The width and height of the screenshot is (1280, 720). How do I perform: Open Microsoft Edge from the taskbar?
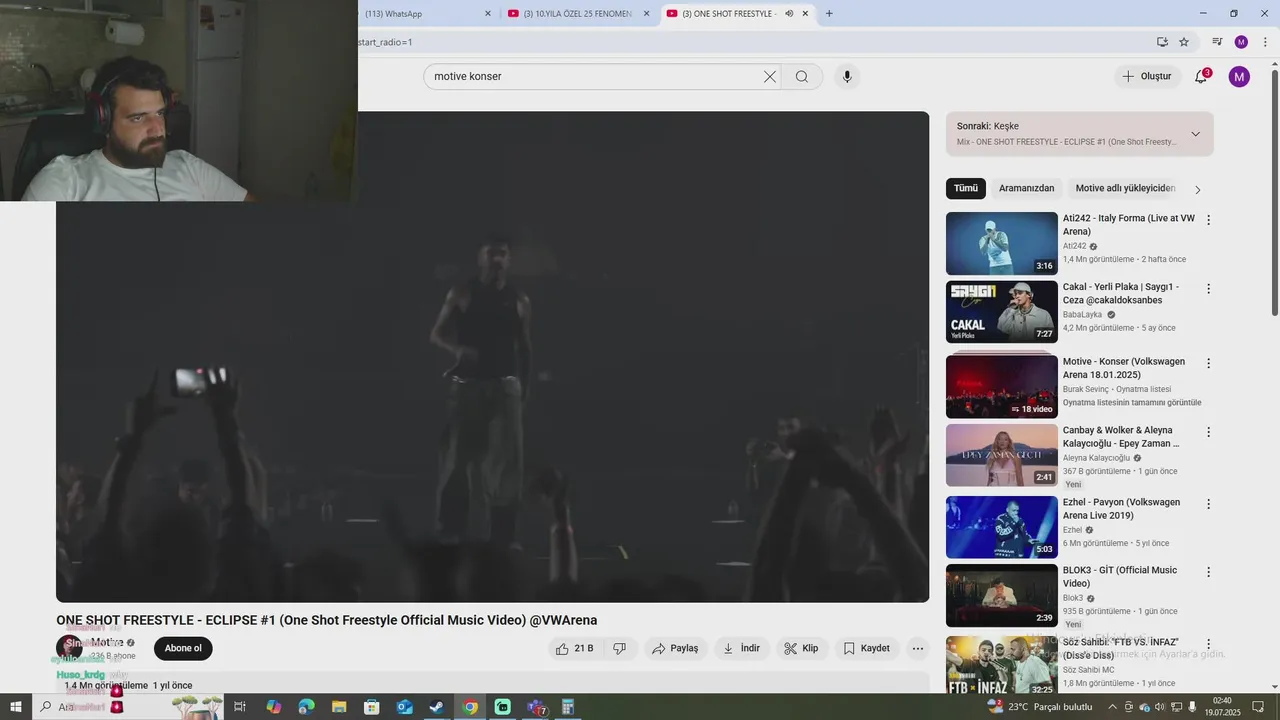pyautogui.click(x=306, y=707)
